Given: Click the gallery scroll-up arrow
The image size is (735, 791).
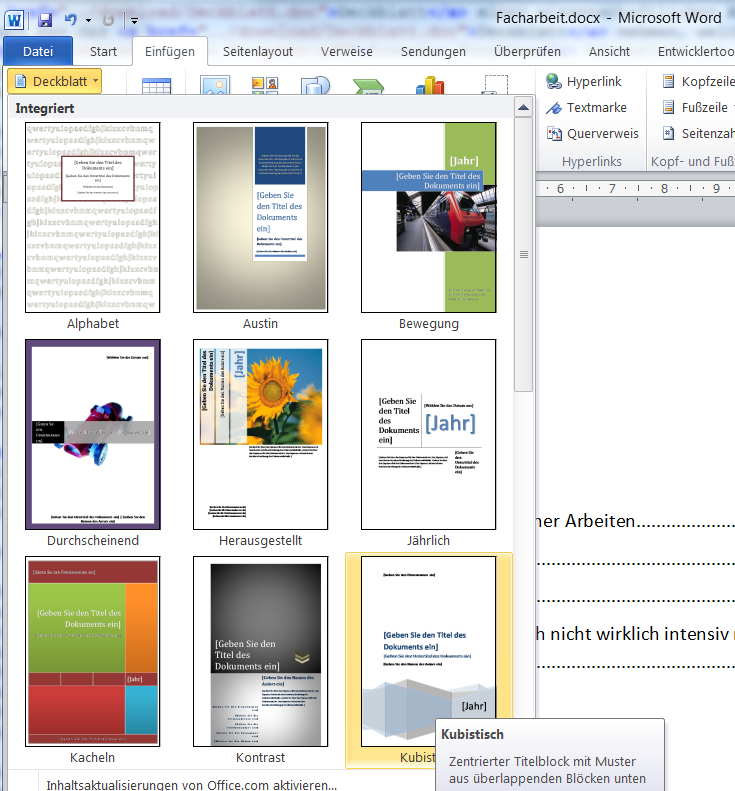Looking at the screenshot, I should tap(524, 107).
